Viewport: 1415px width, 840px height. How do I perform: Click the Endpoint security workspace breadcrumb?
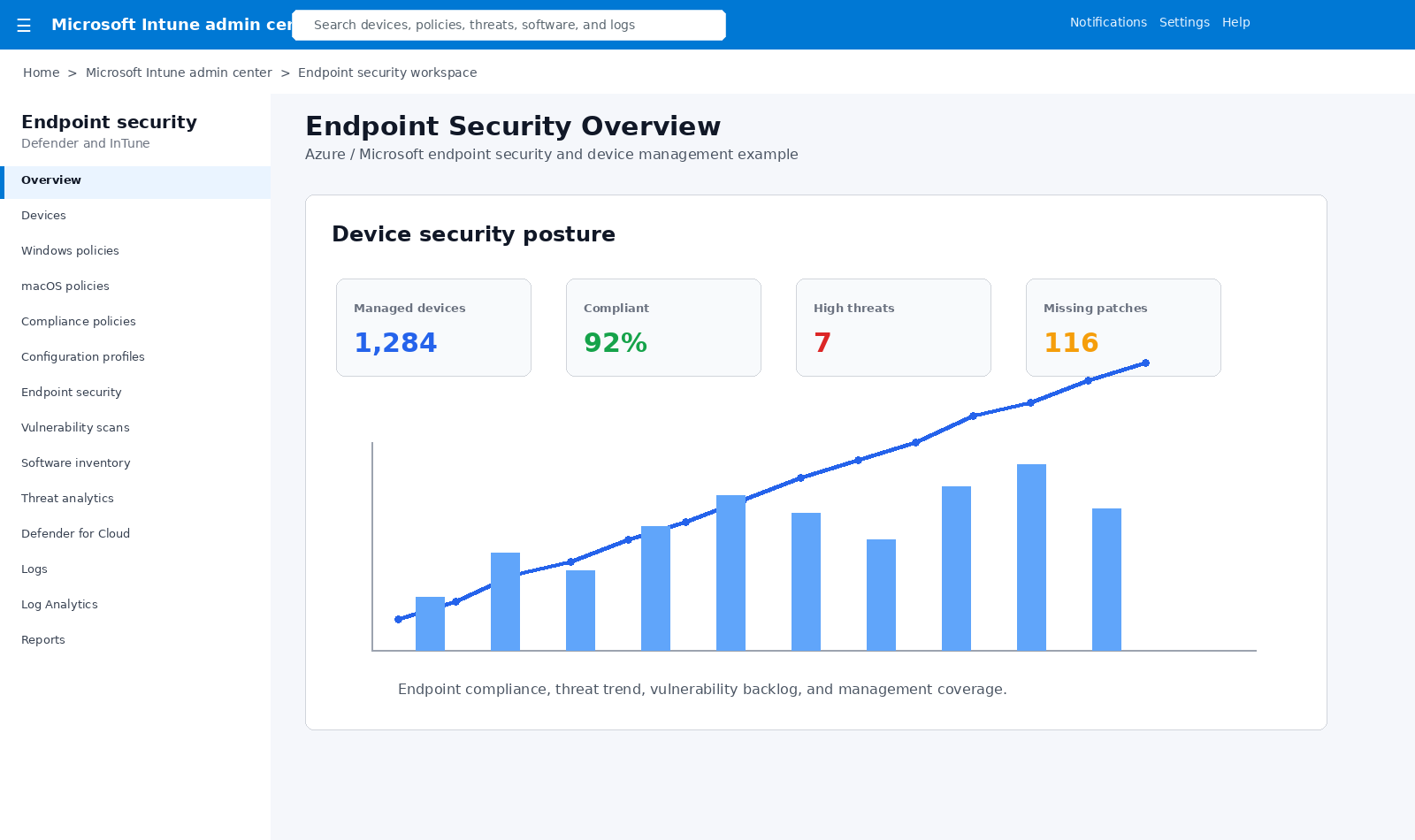coord(387,73)
